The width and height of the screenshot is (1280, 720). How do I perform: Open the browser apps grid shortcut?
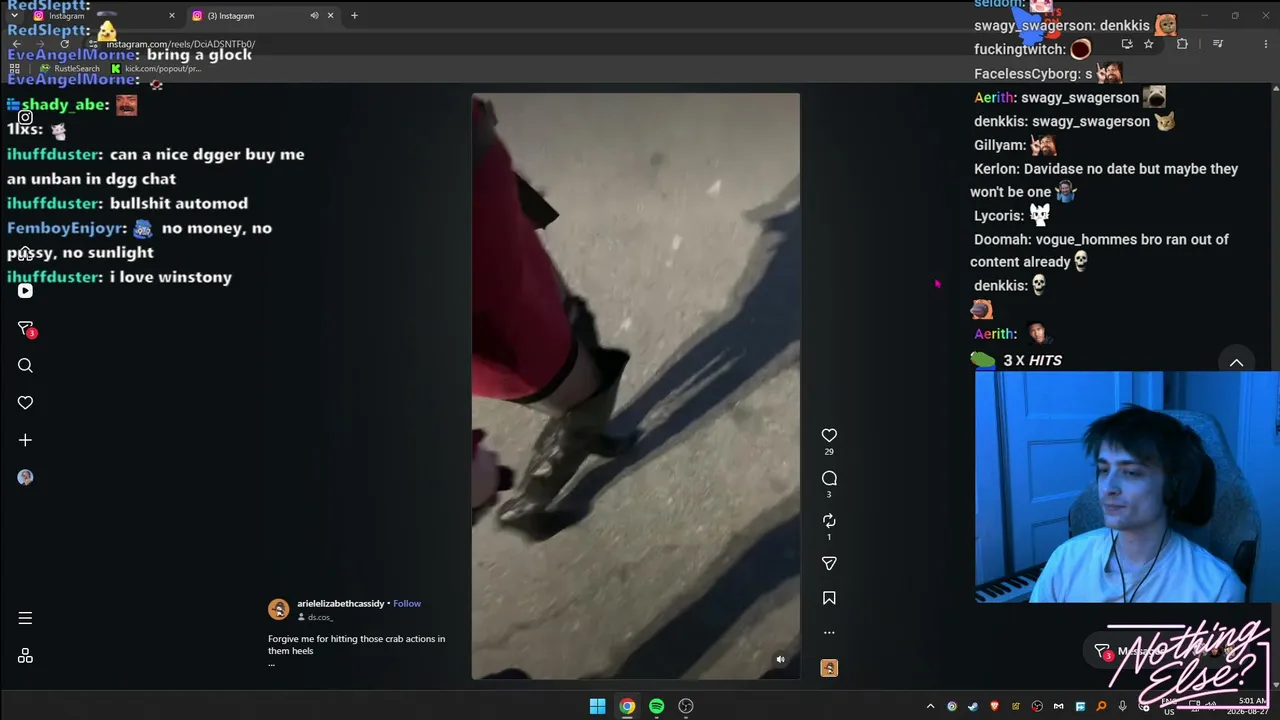coord(15,69)
